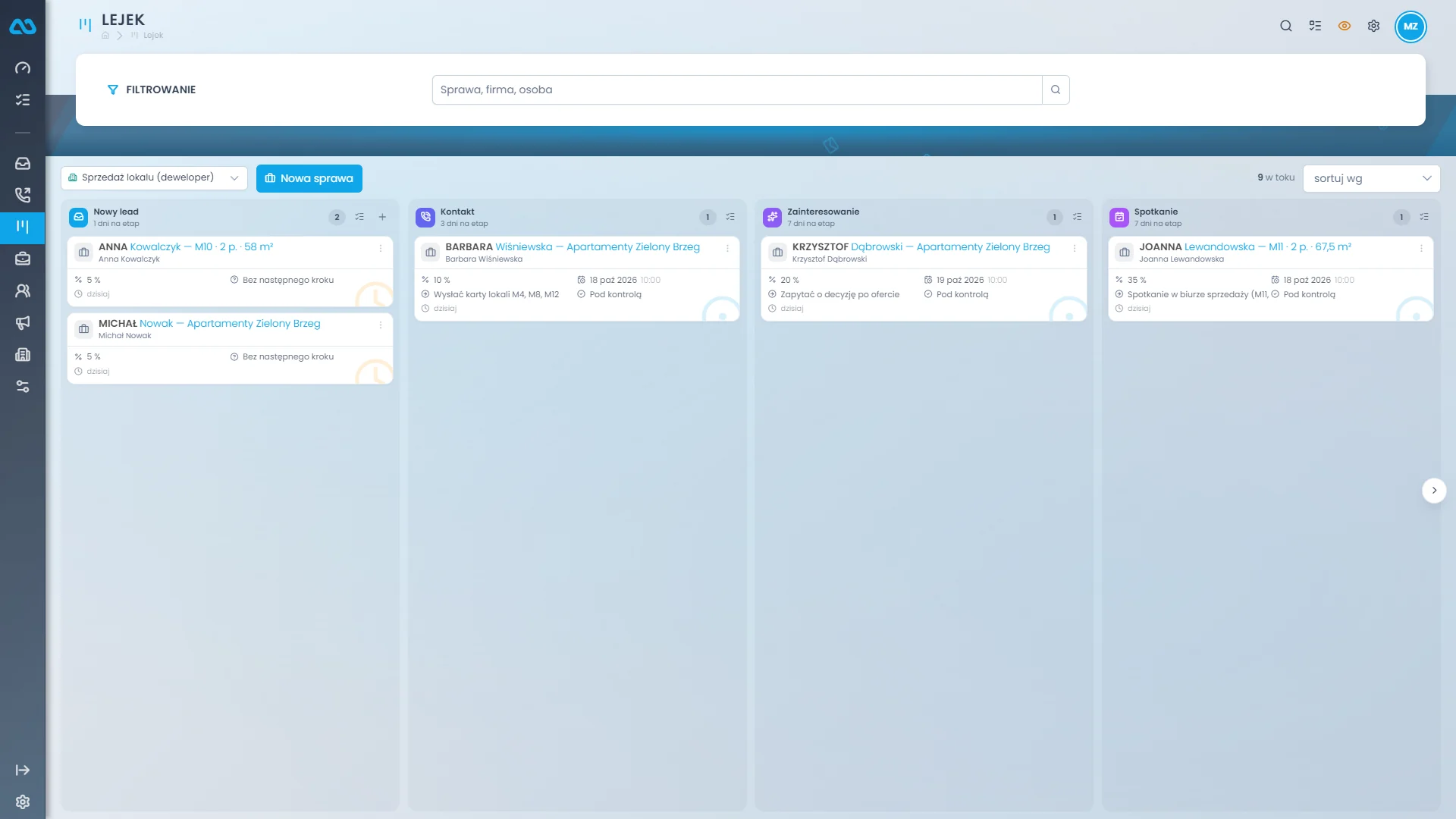Image resolution: width=1456 pixels, height=819 pixels.
Task: Open BARBARA Wiśniewska case link
Action: (573, 247)
